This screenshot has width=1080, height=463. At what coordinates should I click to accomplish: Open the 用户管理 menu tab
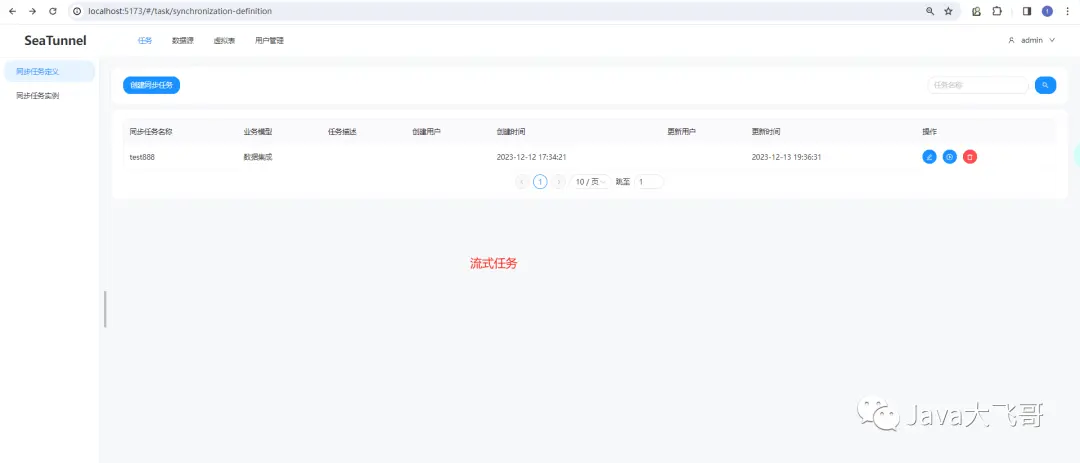[x=269, y=41]
